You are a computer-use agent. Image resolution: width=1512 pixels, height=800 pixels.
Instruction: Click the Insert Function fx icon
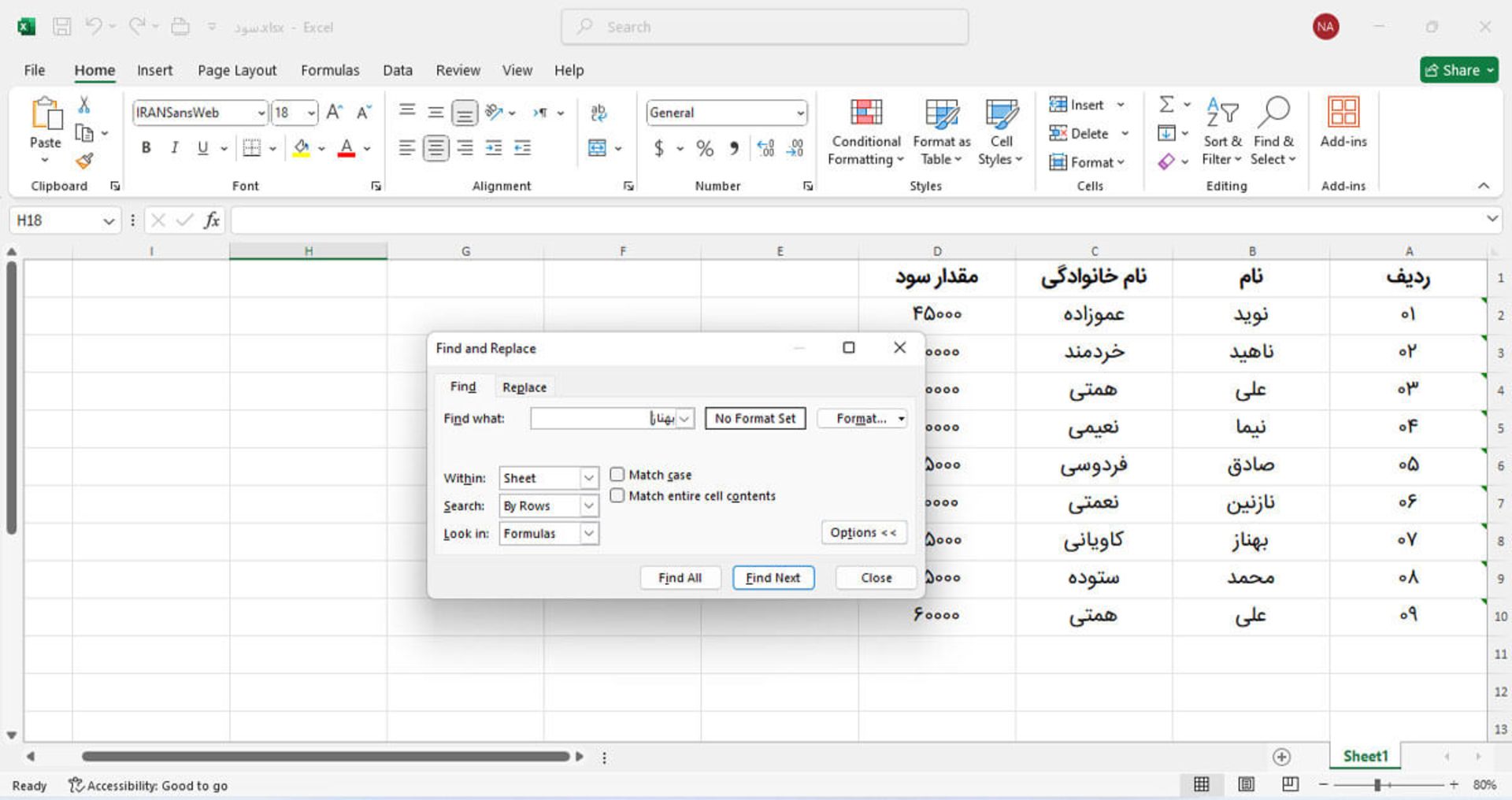click(x=211, y=220)
